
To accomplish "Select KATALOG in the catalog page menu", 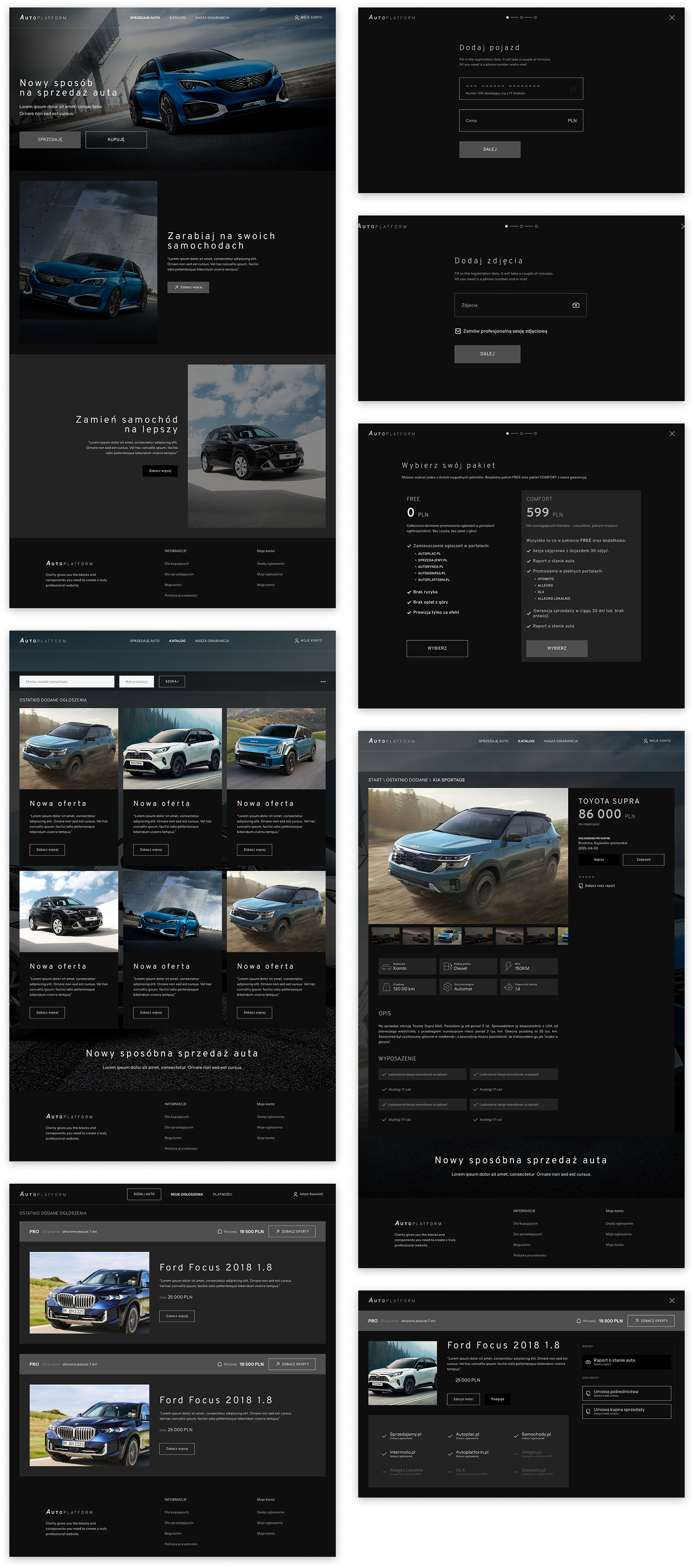I will 177,641.
